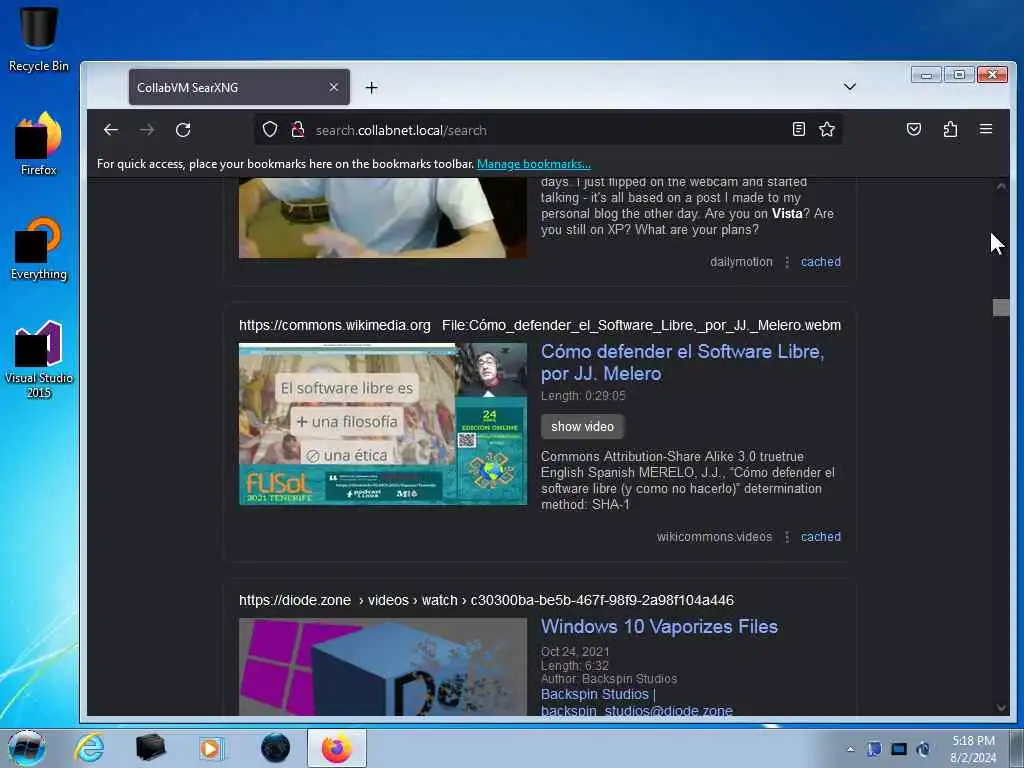
Task: Open the clock showing 5:18 PM
Action: pyautogui.click(x=973, y=749)
